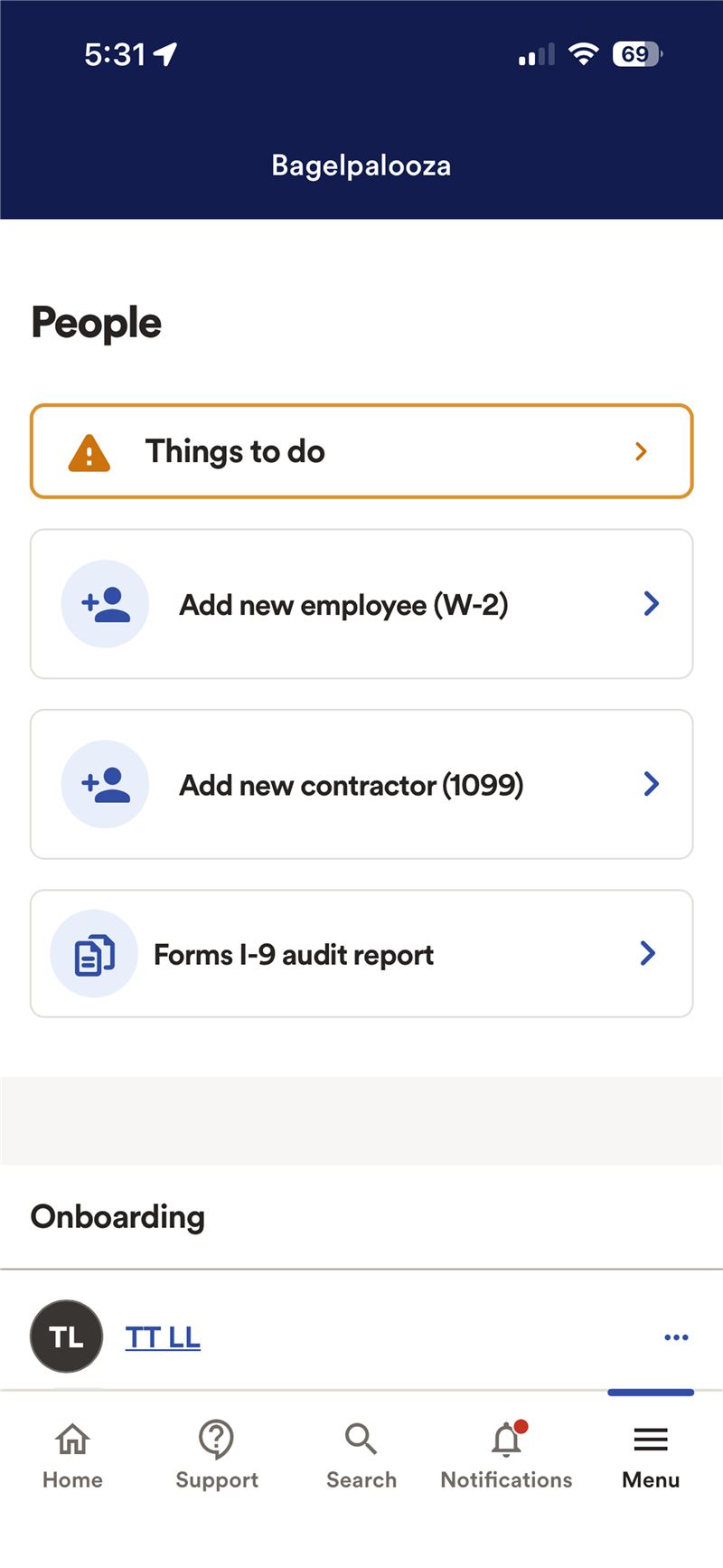Open the three-dot options for TT LL

pos(676,1337)
